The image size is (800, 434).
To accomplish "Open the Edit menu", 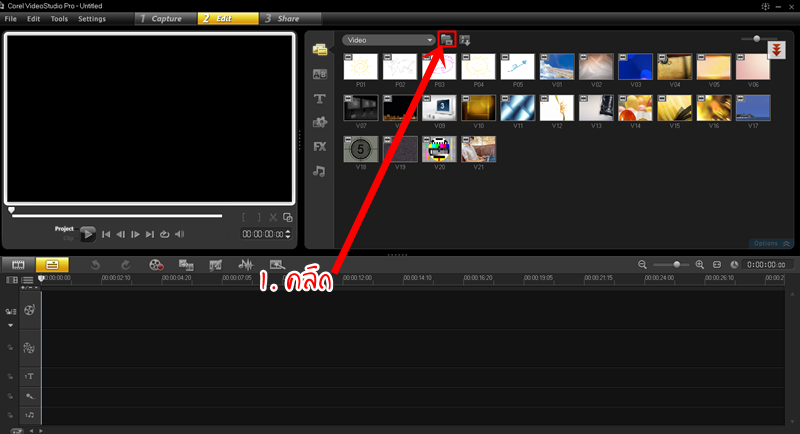I will coord(34,19).
